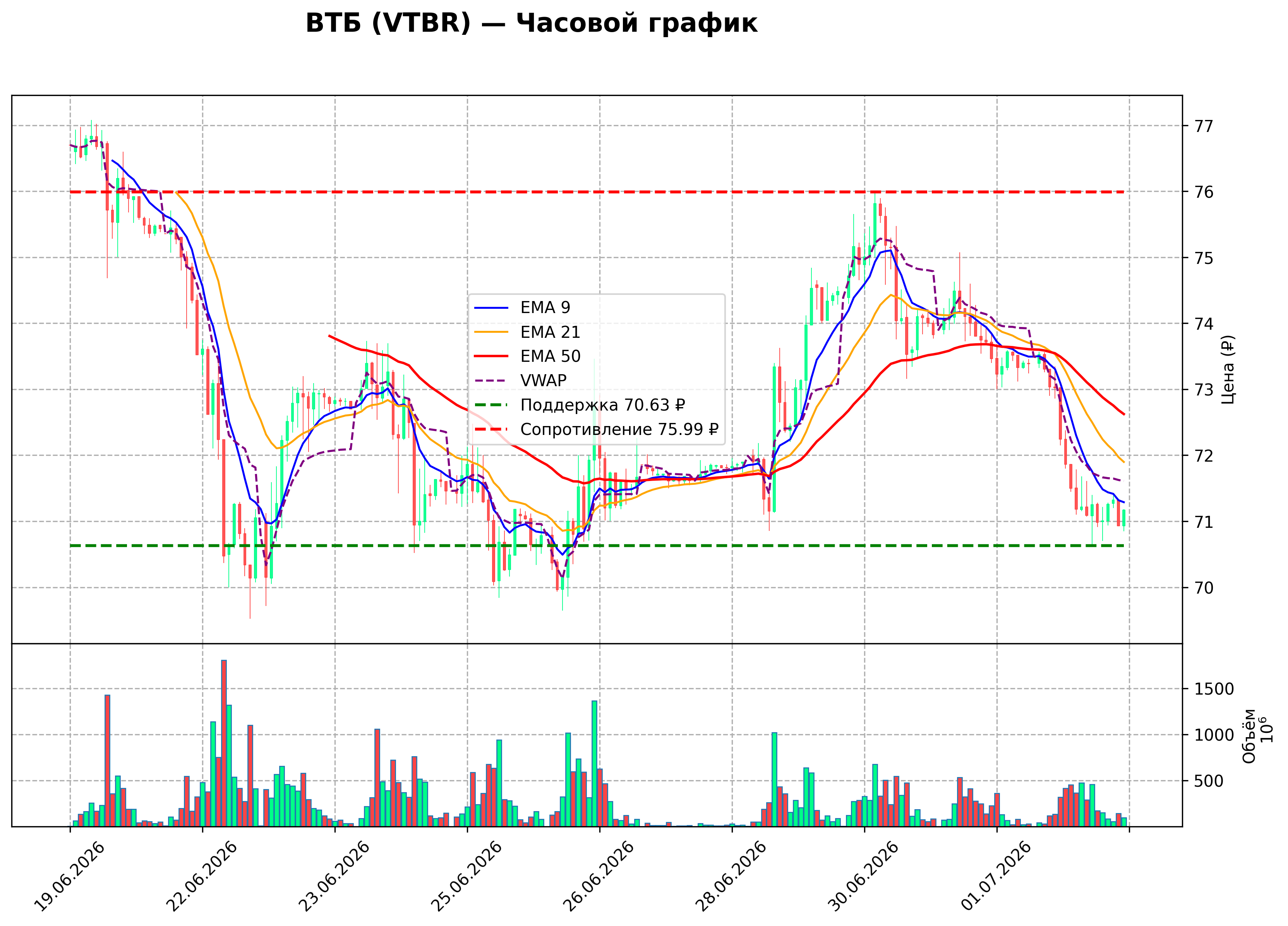1288x926 pixels.
Task: Click the tall green volume bar before 26.06.2026
Action: click(595, 764)
